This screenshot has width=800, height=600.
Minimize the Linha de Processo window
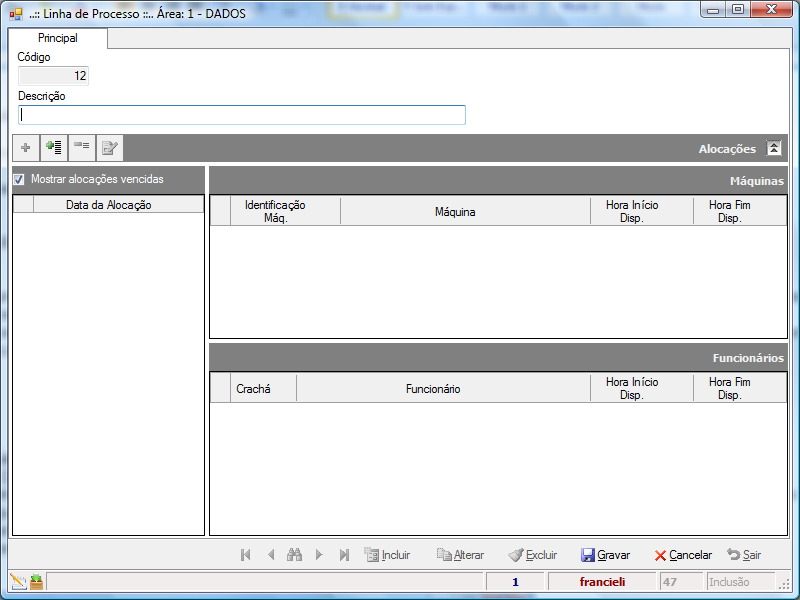click(x=714, y=10)
